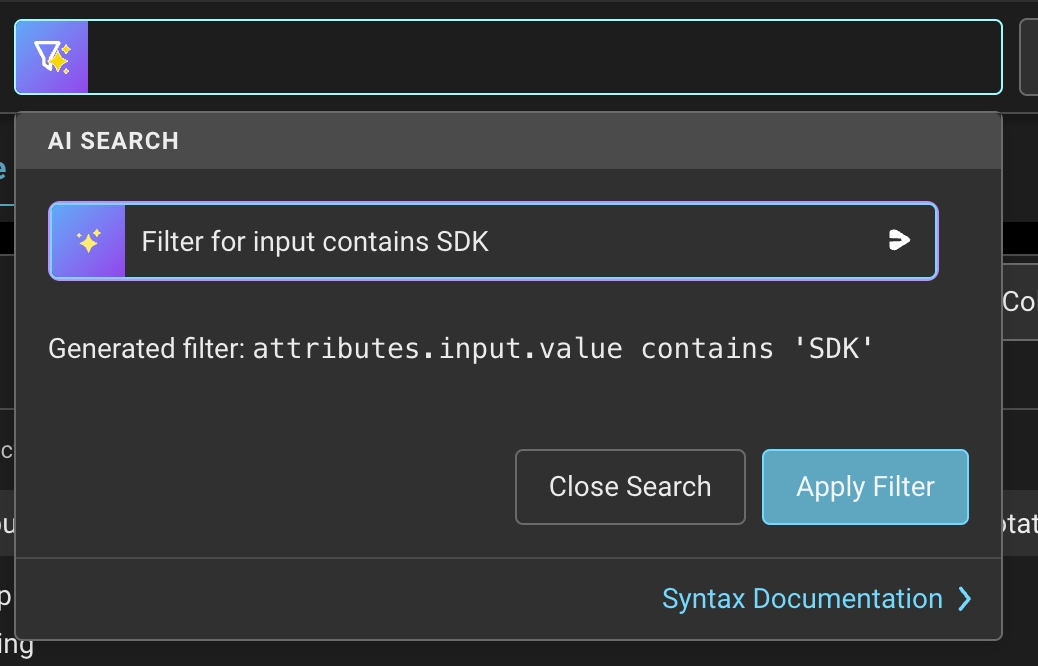Viewport: 1038px width, 666px height.
Task: Click the sparkle icon in AI search box
Action: (88, 241)
